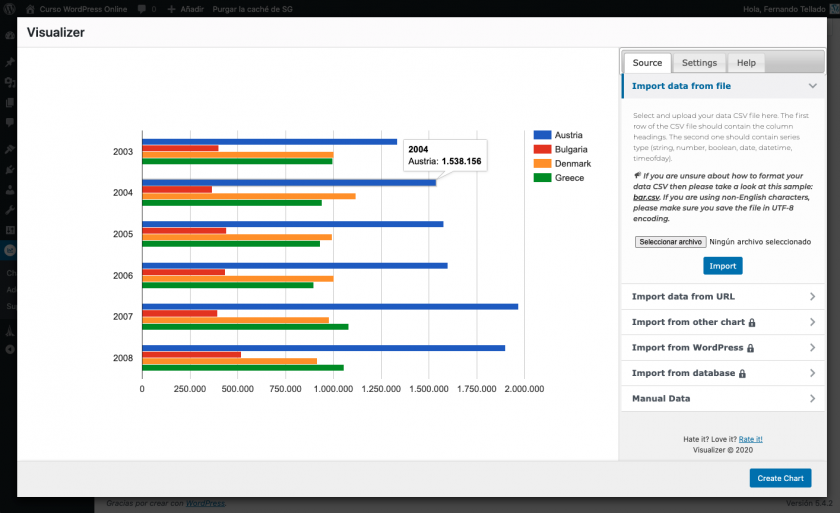Expand the Import data from URL section

(x=812, y=297)
